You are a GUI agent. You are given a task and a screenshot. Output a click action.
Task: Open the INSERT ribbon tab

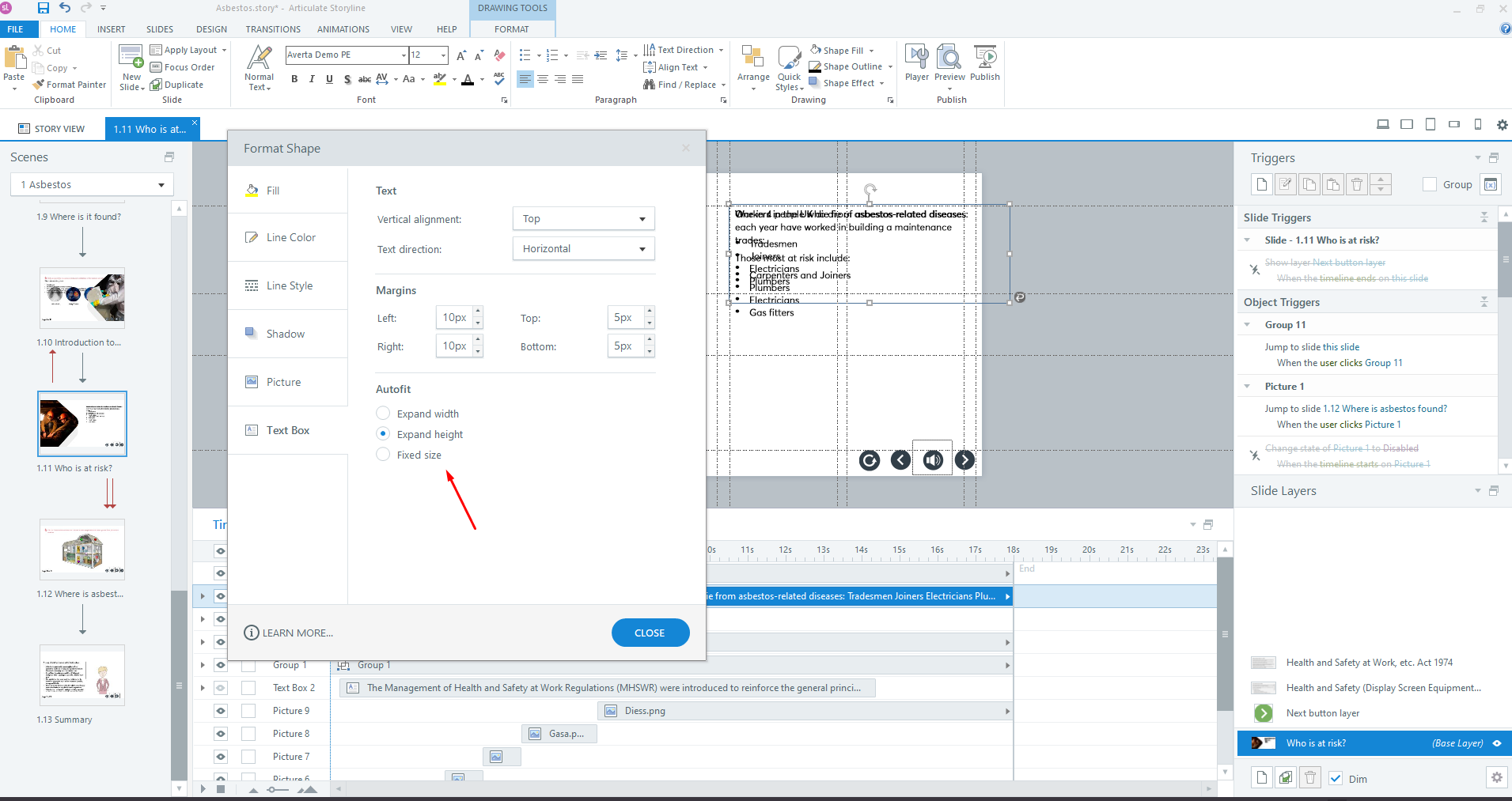click(x=112, y=29)
